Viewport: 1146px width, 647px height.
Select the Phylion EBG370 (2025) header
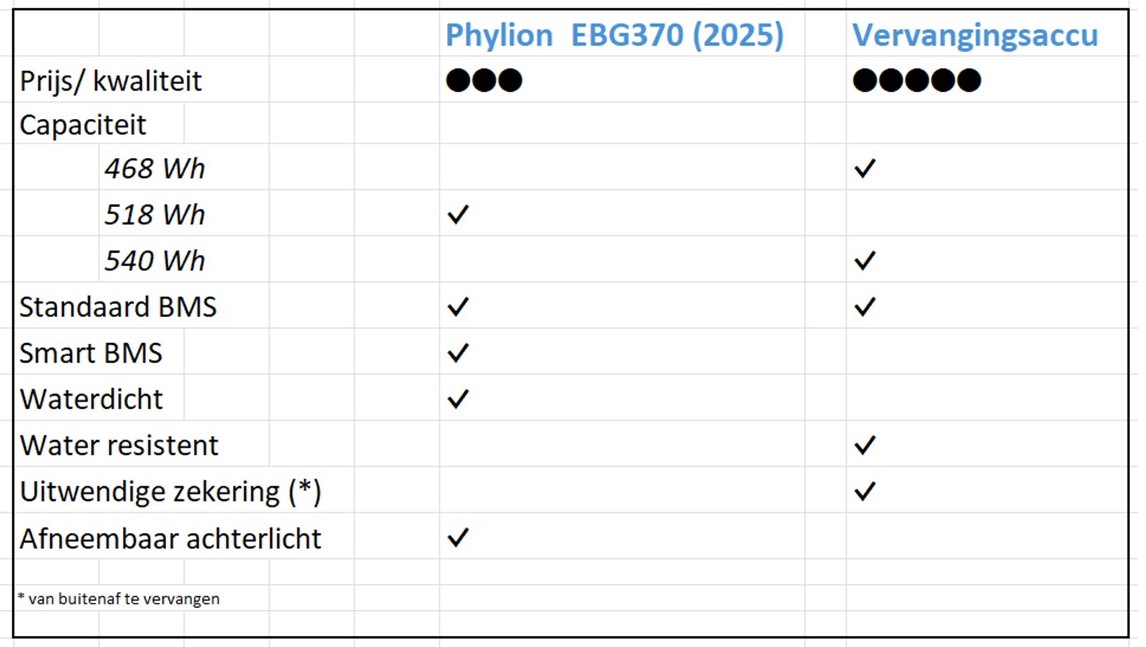pos(614,35)
